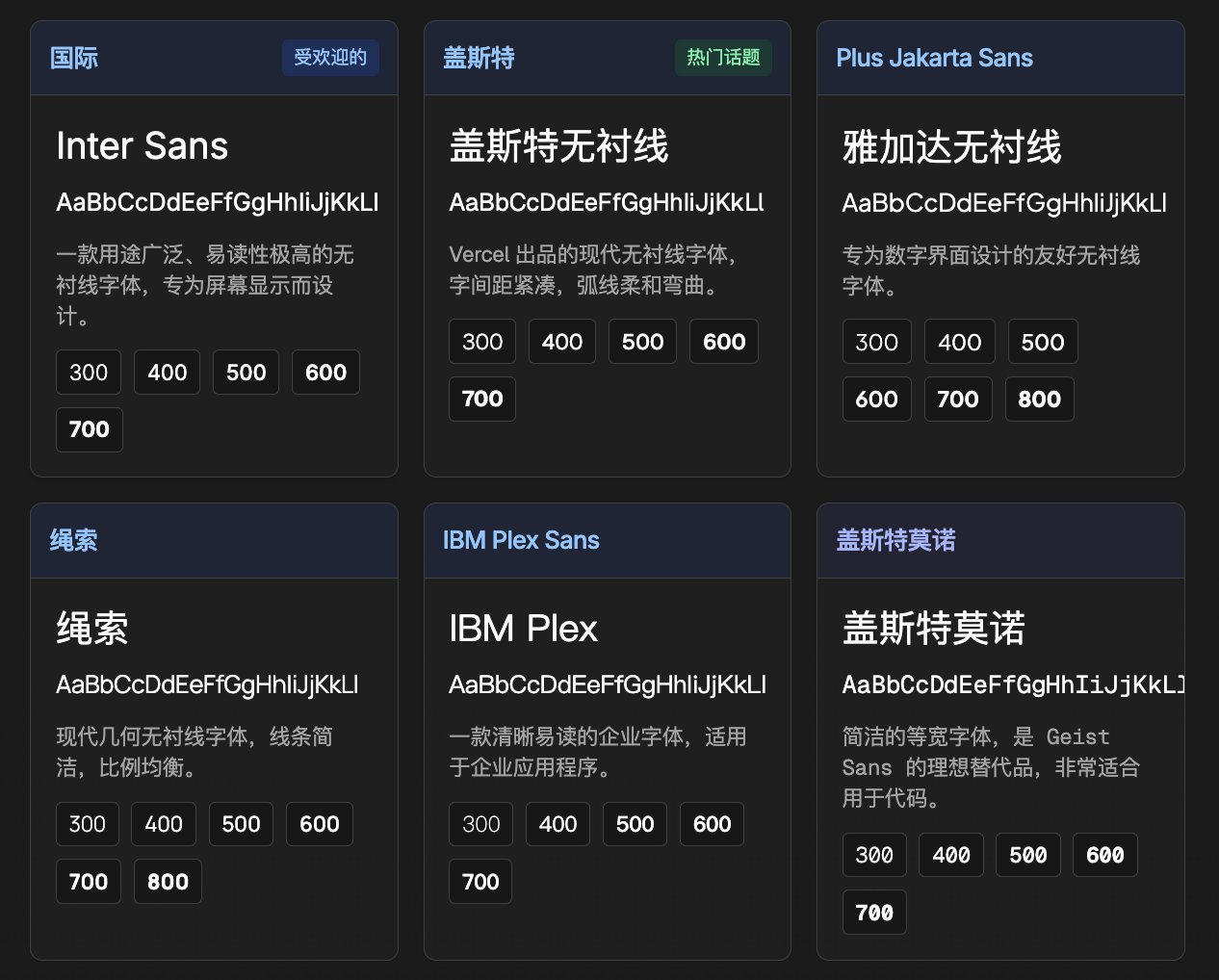Click the 盖斯特无衬线 heading
The width and height of the screenshot is (1219, 980).
[x=558, y=146]
